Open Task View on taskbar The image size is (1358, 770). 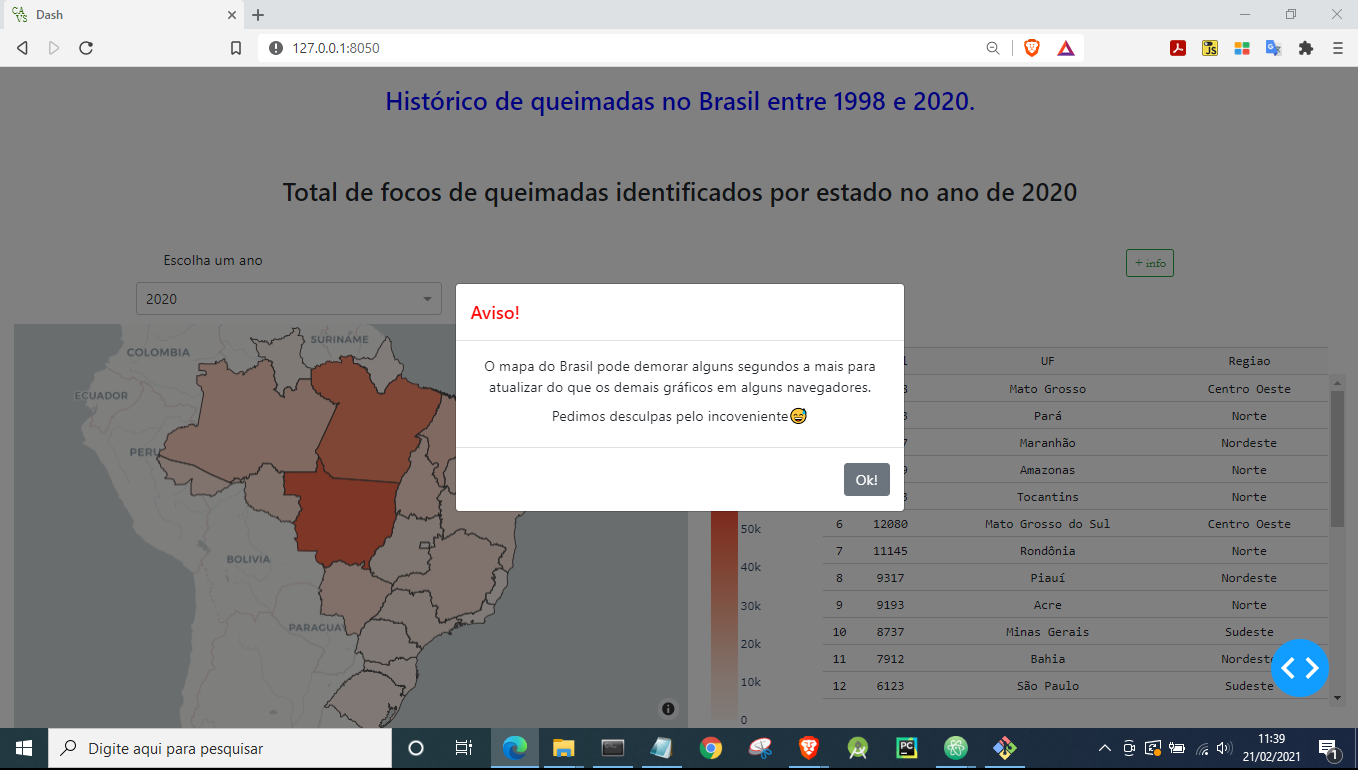pyautogui.click(x=464, y=748)
